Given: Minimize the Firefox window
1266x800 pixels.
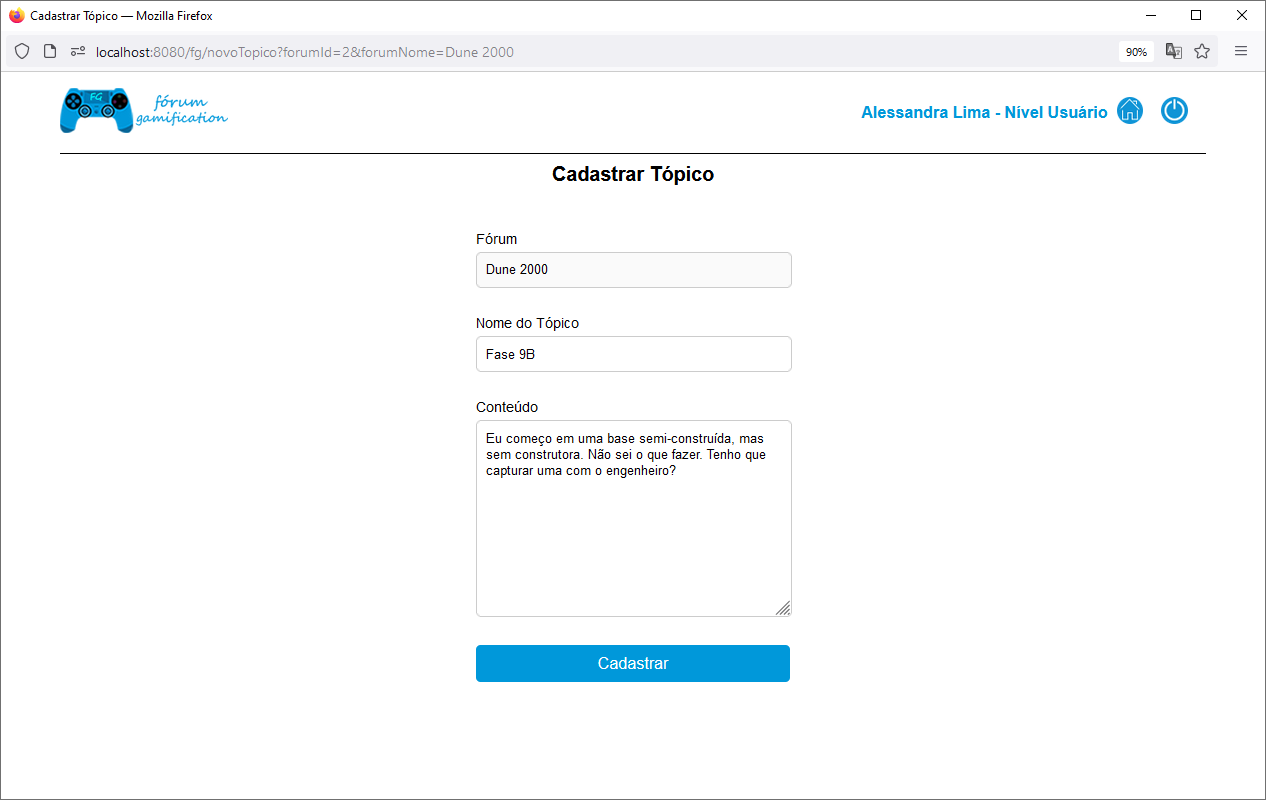Looking at the screenshot, I should pyautogui.click(x=1150, y=16).
